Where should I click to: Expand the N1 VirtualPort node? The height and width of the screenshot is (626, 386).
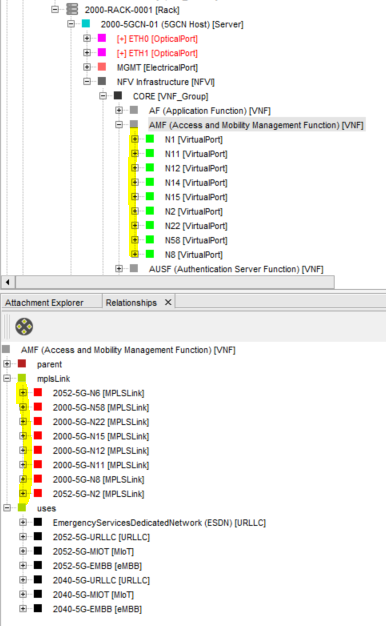[x=135, y=139]
